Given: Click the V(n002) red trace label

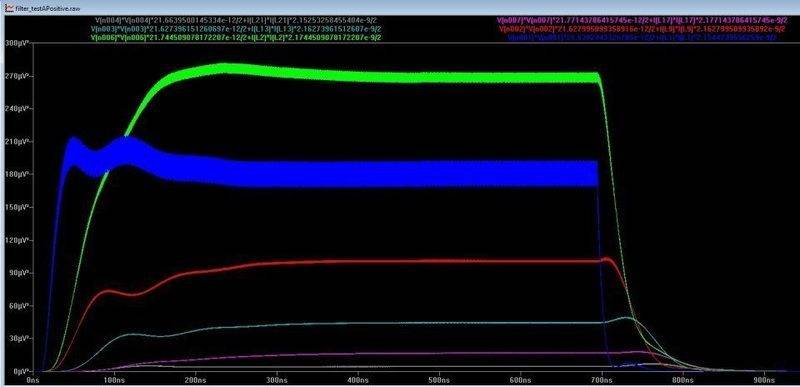Looking at the screenshot, I should coord(643,29).
